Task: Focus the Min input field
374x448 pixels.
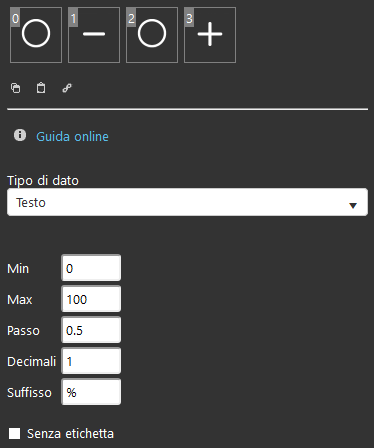Action: (91, 268)
